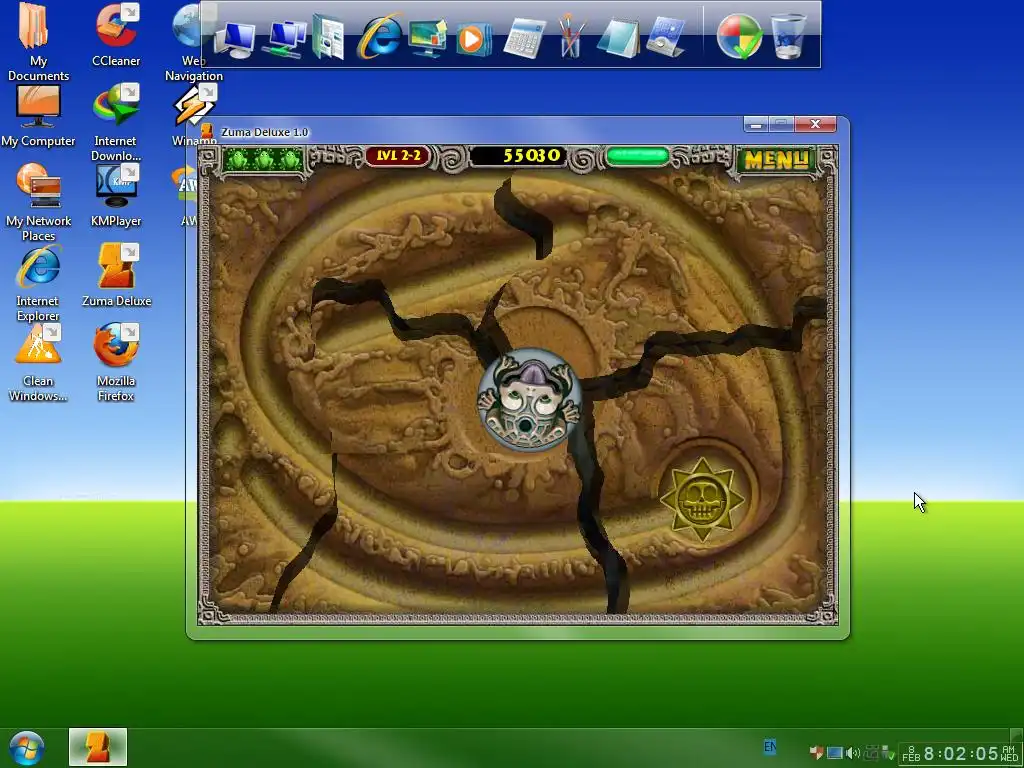Open My Documents desktop icon

click(38, 42)
